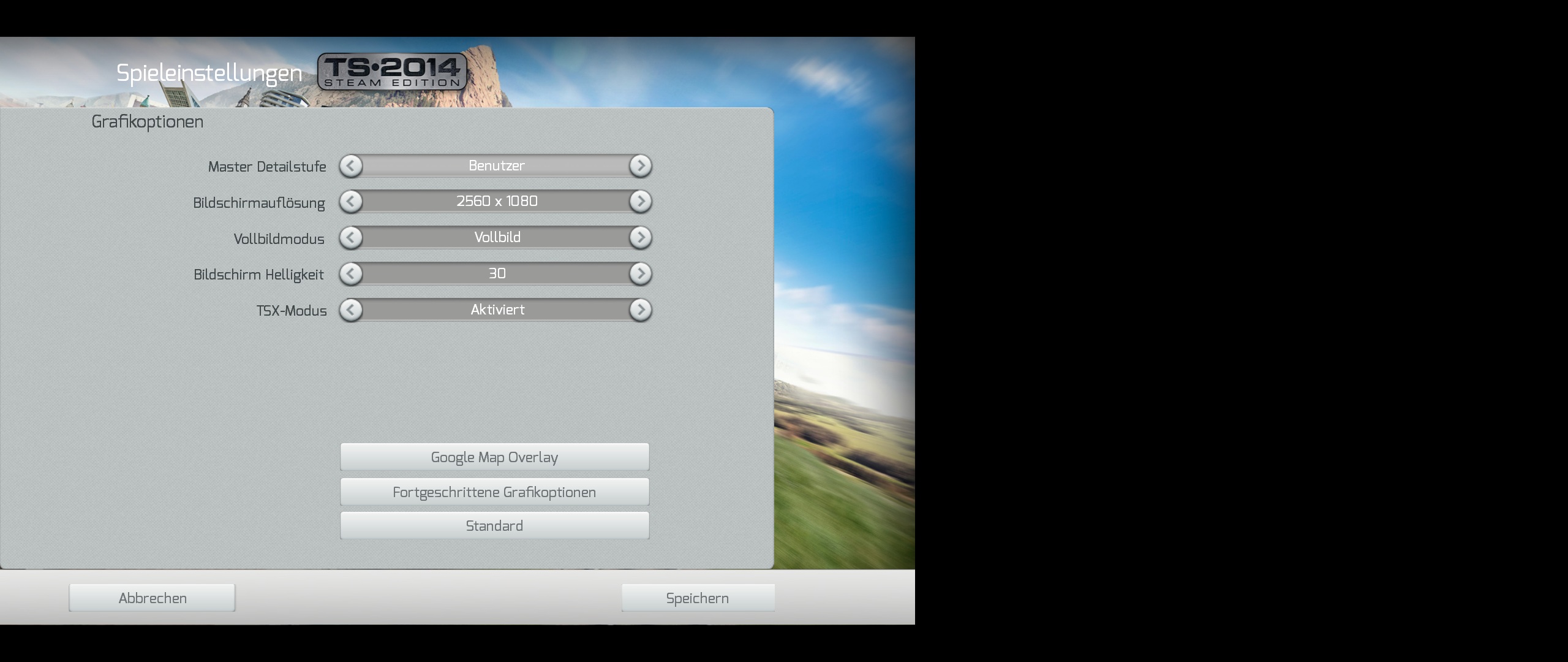The height and width of the screenshot is (662, 1568).
Task: Click the Vollbild mode value field
Action: [x=496, y=238]
